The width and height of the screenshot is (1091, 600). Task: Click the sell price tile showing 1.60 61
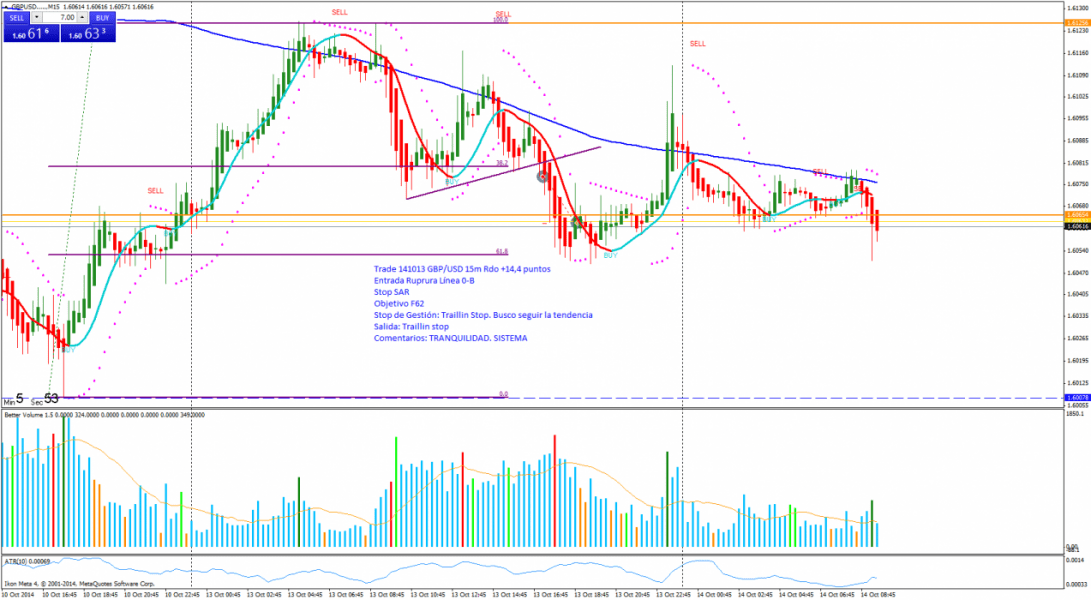[x=29, y=34]
